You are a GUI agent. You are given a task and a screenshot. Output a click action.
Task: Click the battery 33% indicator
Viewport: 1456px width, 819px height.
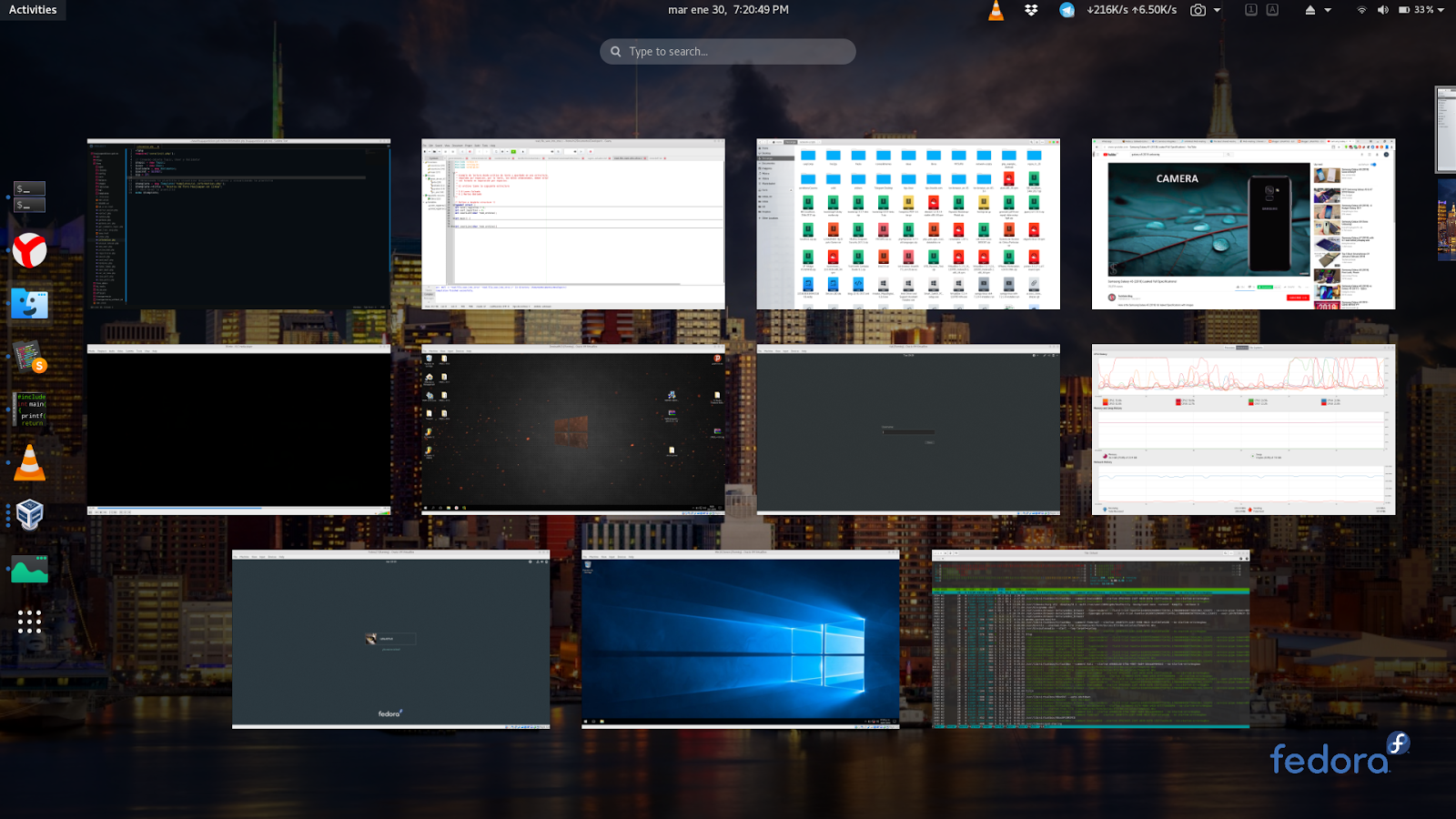(x=1416, y=10)
